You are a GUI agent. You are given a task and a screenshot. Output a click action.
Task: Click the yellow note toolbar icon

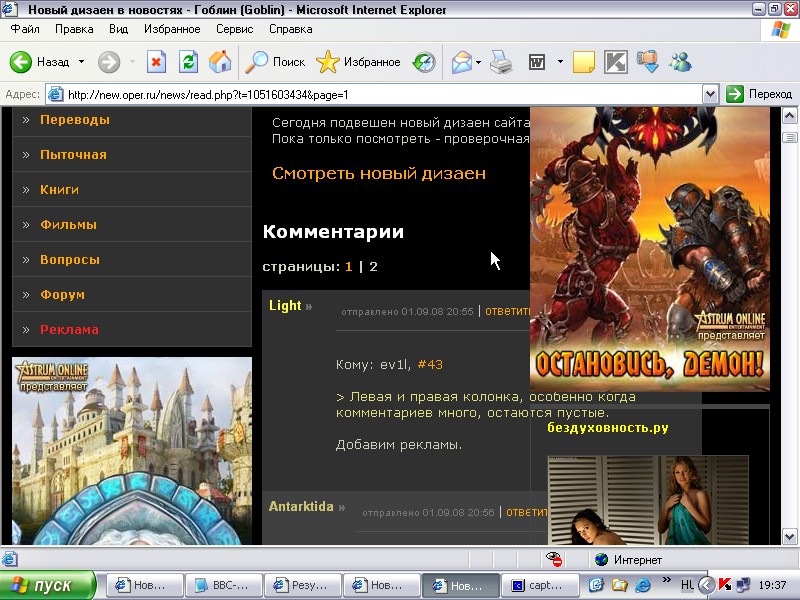(x=584, y=62)
